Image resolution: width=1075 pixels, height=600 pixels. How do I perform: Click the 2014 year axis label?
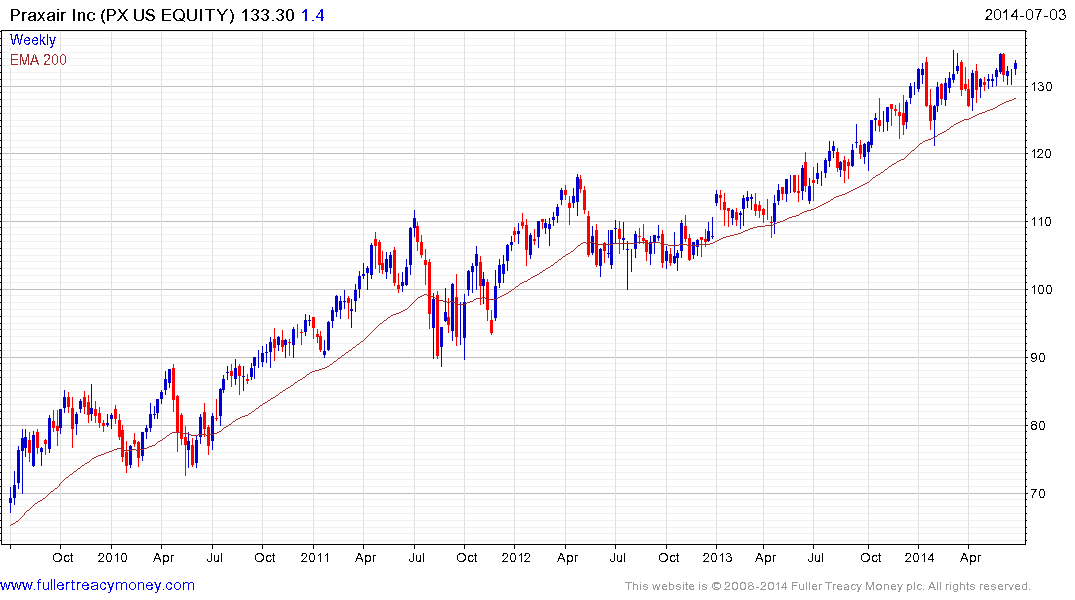pos(919,557)
